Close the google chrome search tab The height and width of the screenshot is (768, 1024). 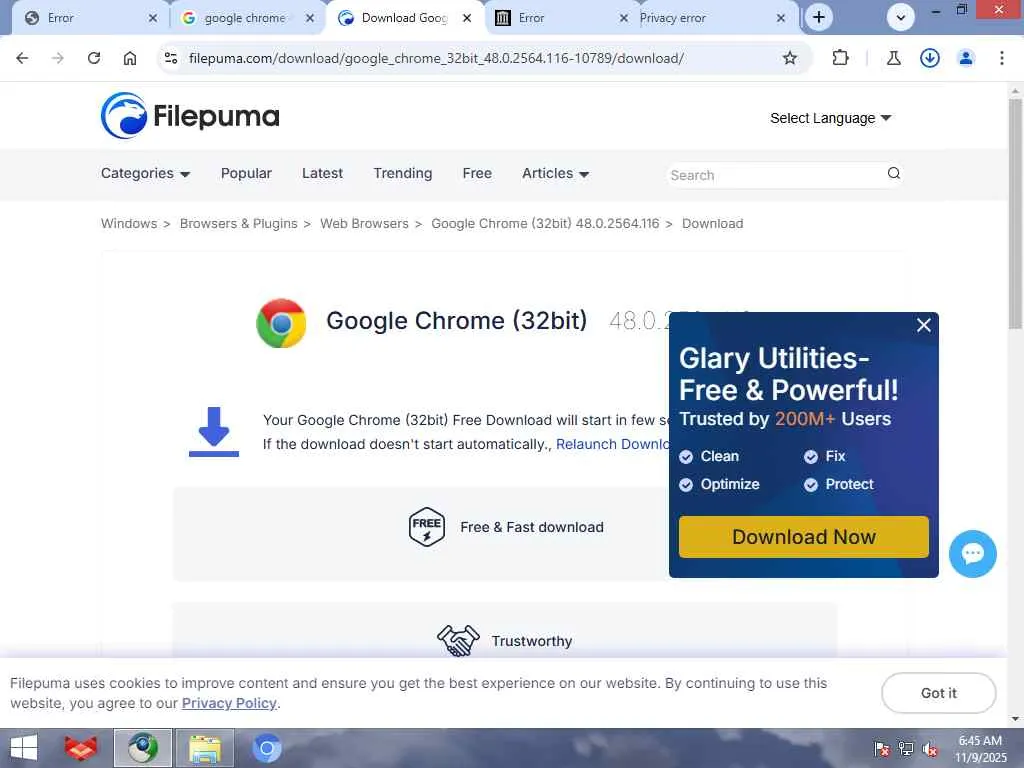(x=310, y=18)
